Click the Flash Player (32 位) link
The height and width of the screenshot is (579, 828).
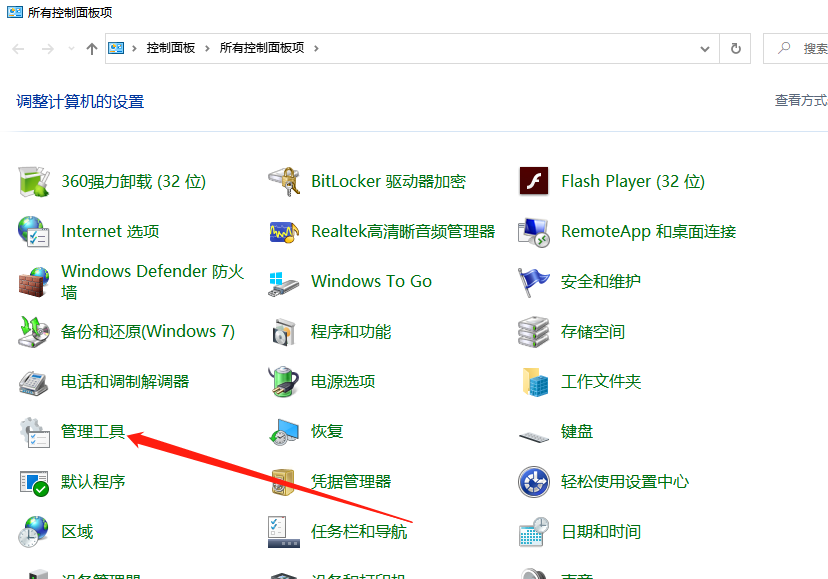pyautogui.click(x=633, y=182)
